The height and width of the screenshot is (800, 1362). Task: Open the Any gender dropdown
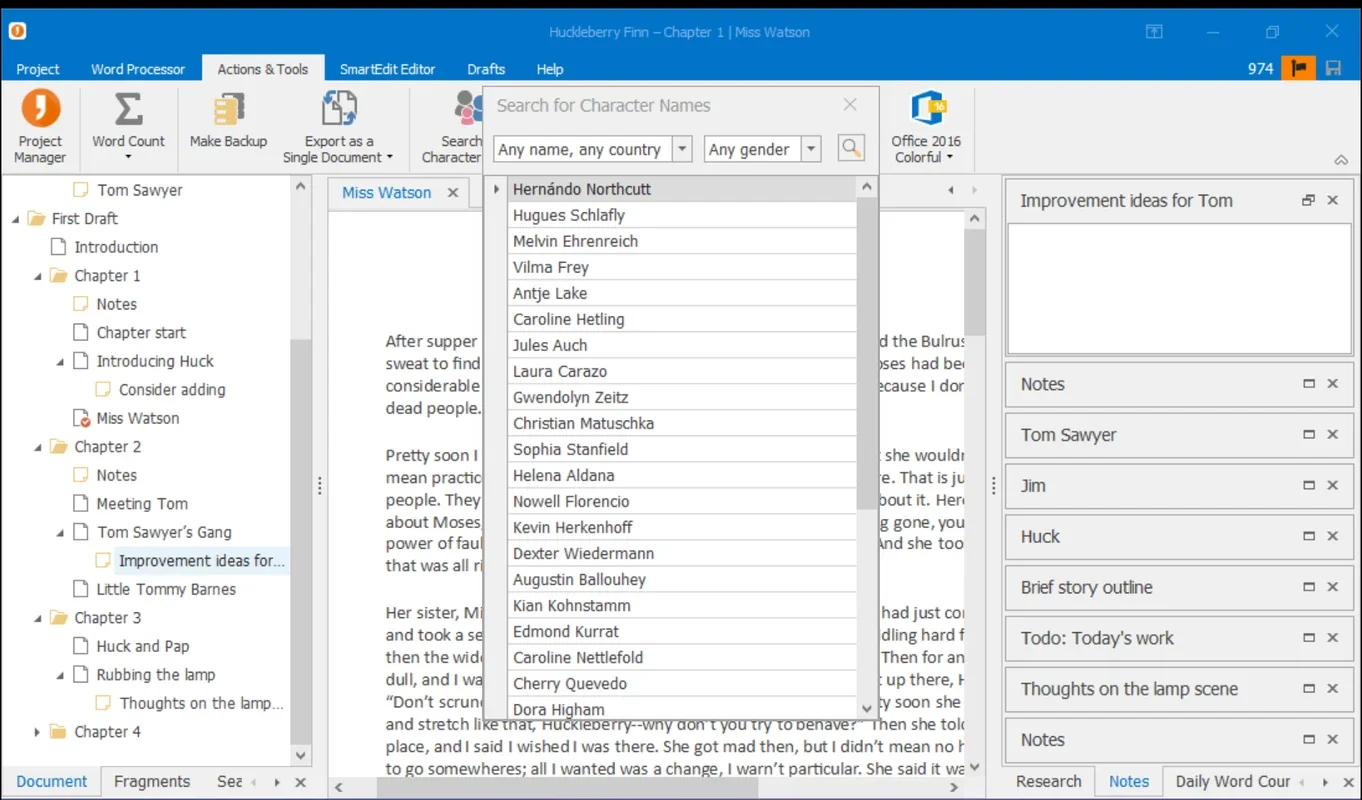811,149
